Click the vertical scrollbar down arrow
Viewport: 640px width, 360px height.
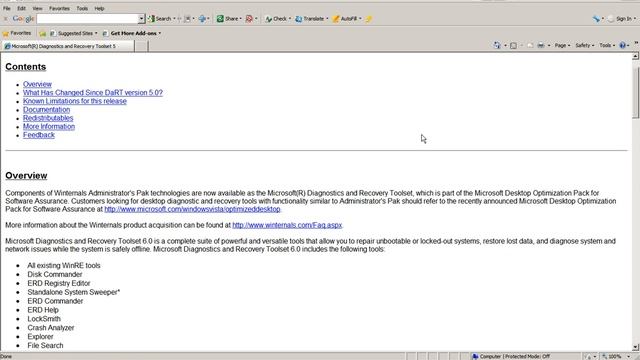[636, 347]
